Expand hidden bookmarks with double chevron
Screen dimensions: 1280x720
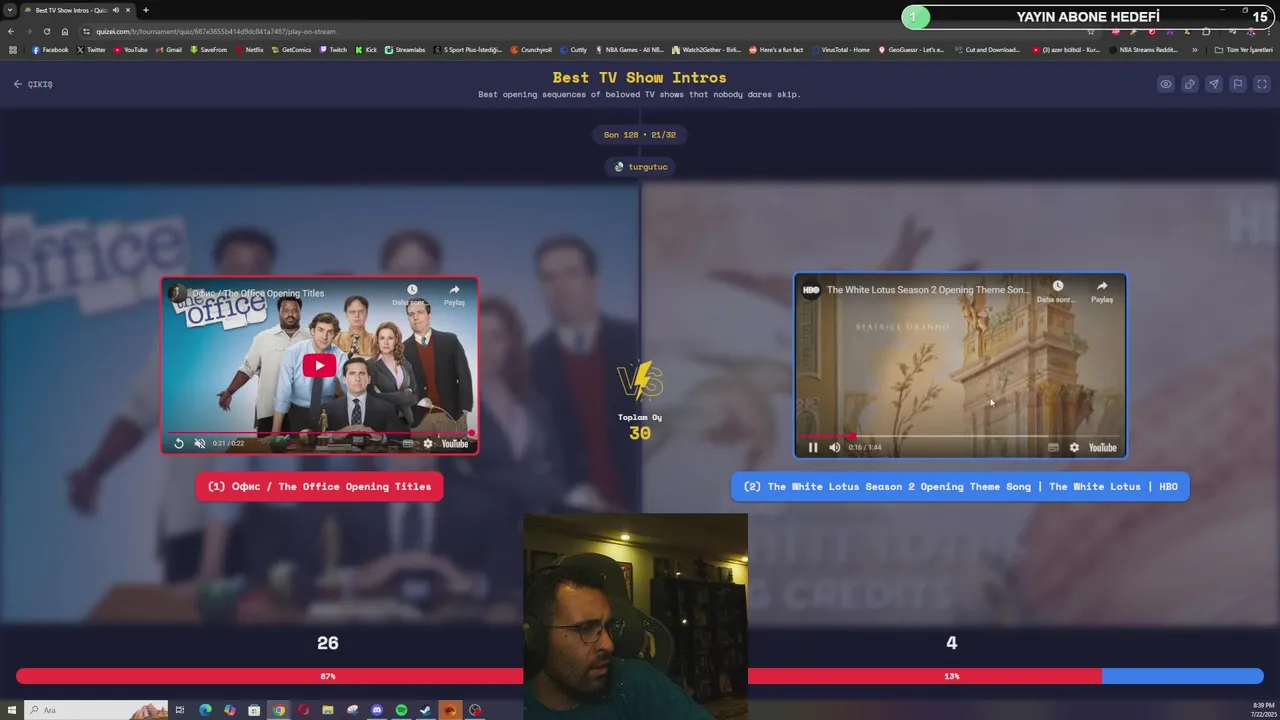pos(1194,50)
